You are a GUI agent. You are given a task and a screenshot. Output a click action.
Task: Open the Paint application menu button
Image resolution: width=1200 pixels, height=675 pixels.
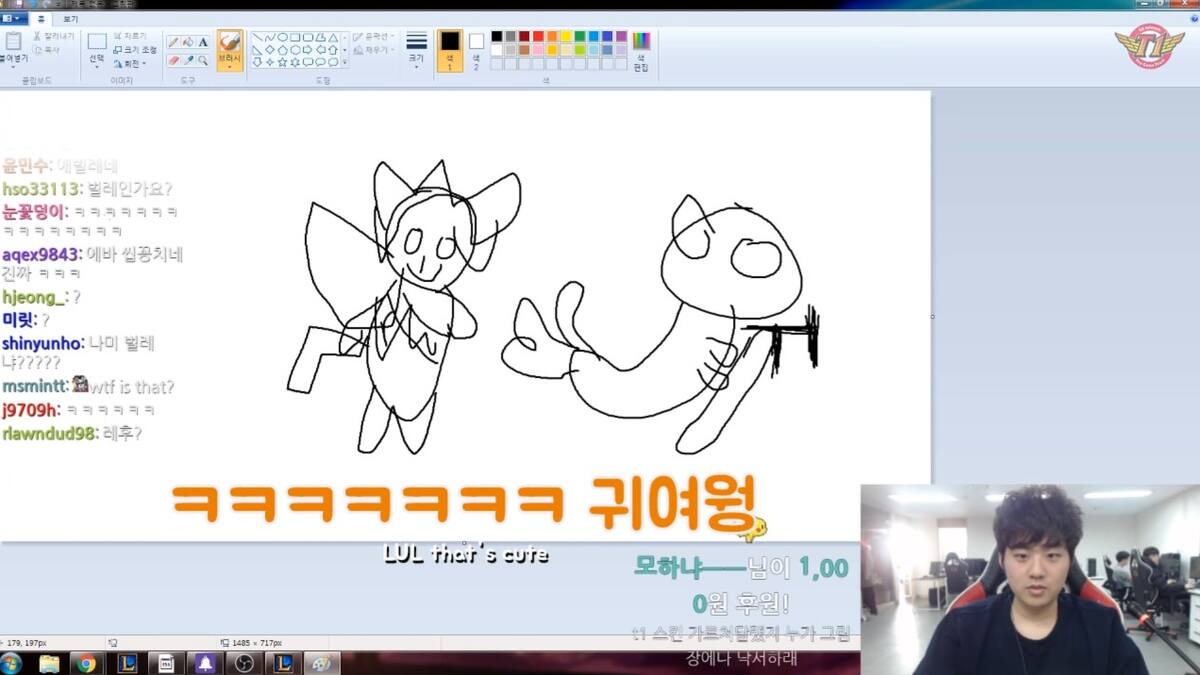(14, 19)
